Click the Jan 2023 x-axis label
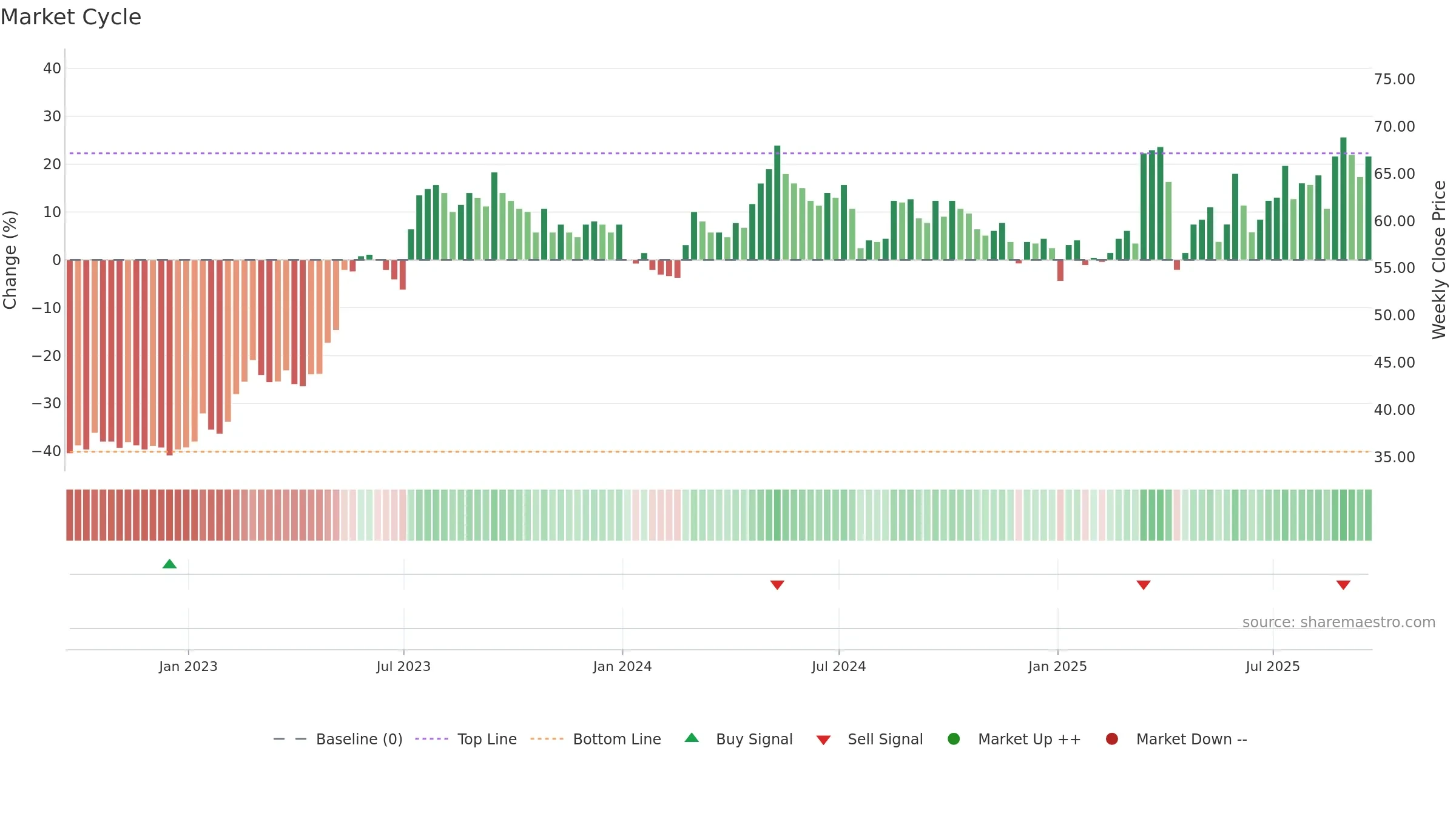The image size is (1456, 819). click(x=188, y=667)
